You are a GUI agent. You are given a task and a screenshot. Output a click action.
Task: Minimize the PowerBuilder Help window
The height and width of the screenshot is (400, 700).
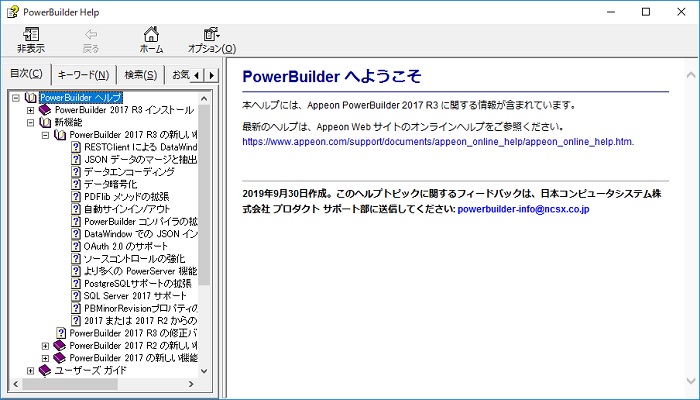tap(611, 12)
